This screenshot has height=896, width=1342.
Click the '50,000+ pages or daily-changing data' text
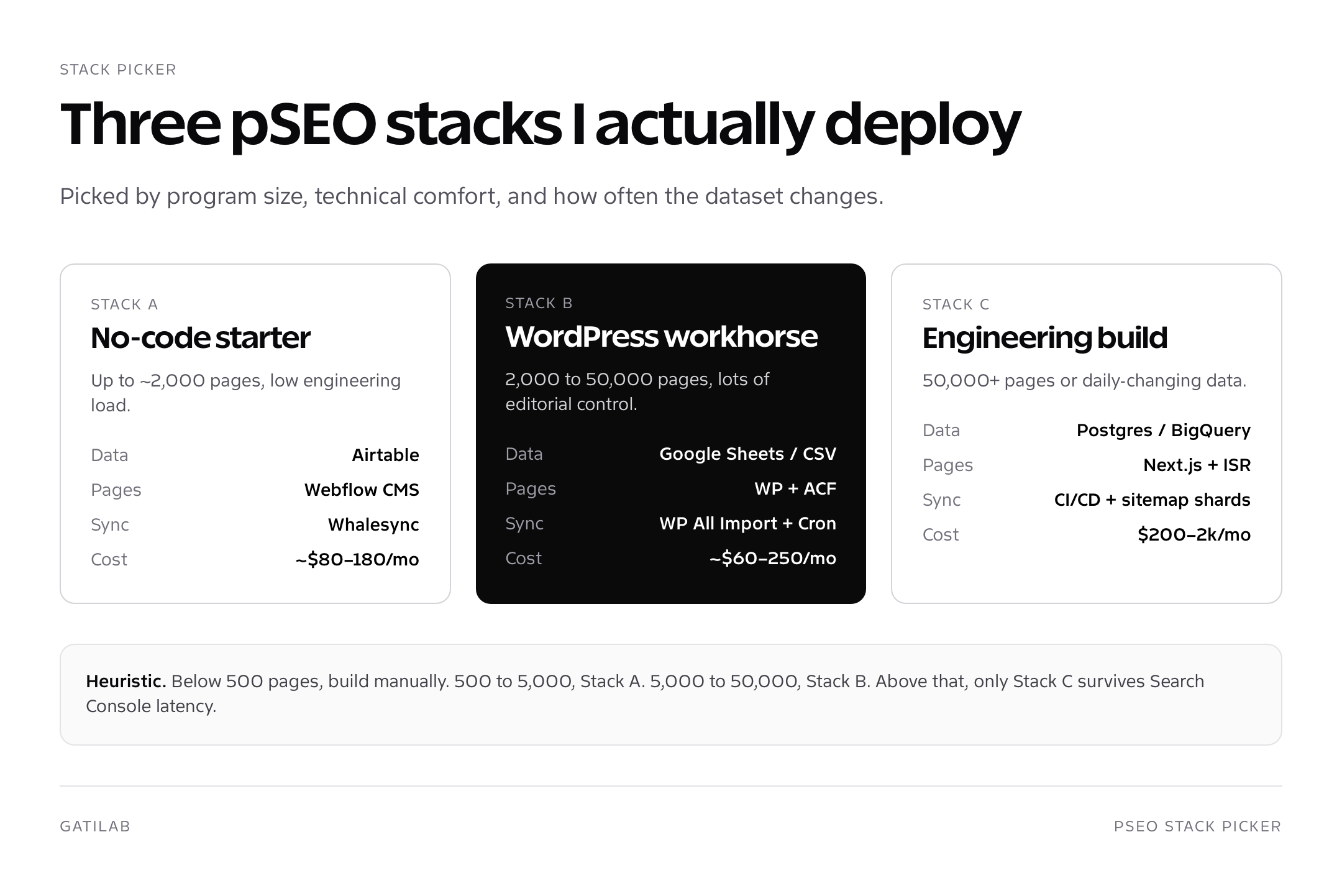pyautogui.click(x=1084, y=380)
